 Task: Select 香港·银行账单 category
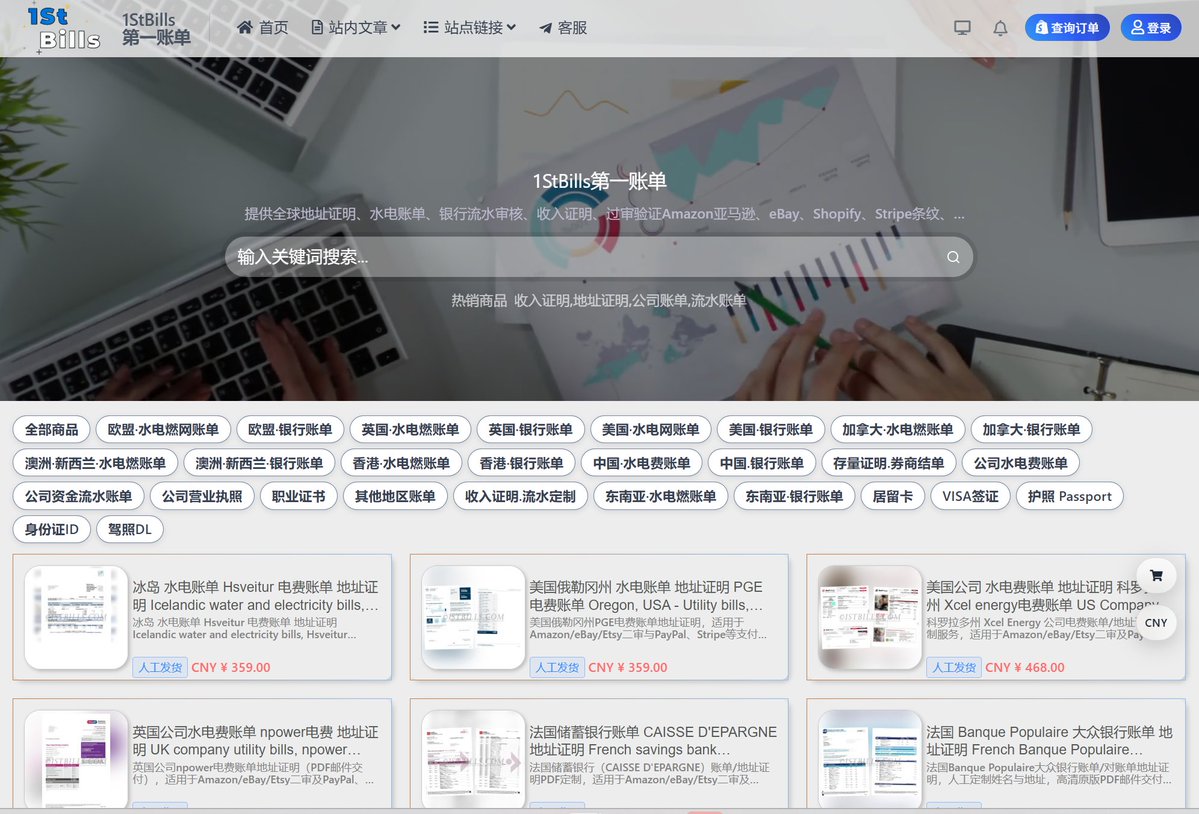tap(522, 463)
